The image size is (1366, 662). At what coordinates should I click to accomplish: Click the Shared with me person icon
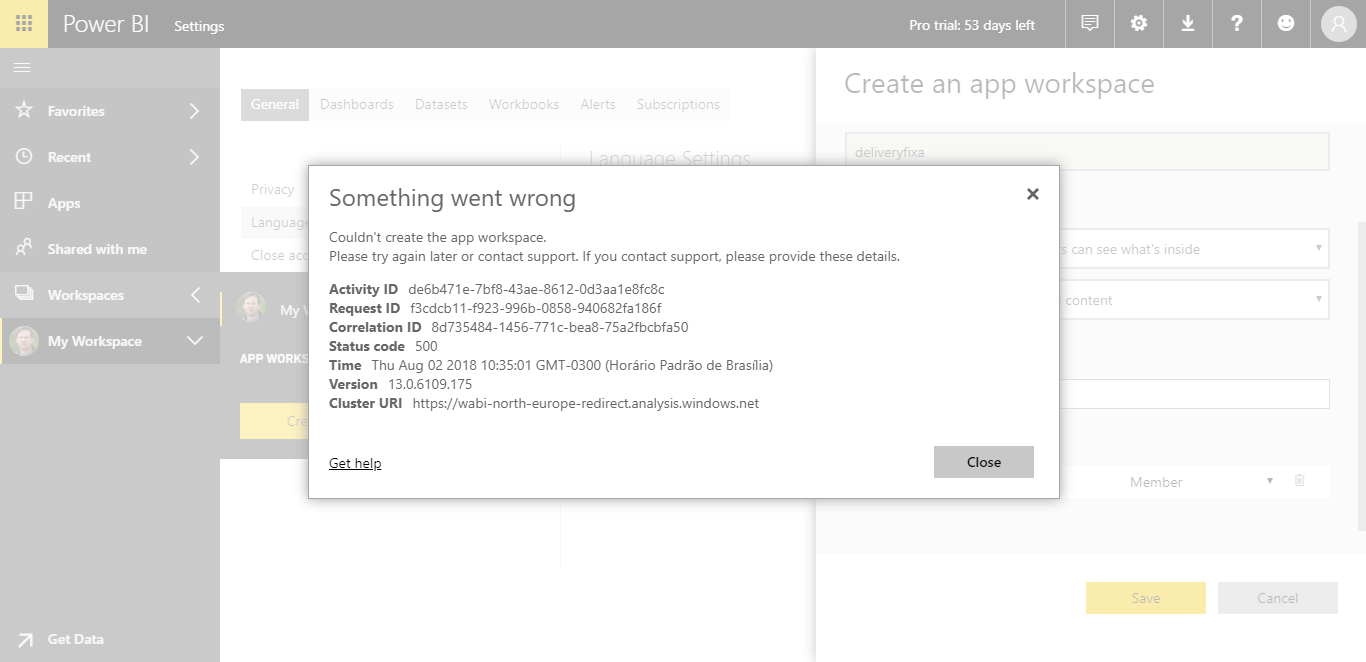point(24,248)
